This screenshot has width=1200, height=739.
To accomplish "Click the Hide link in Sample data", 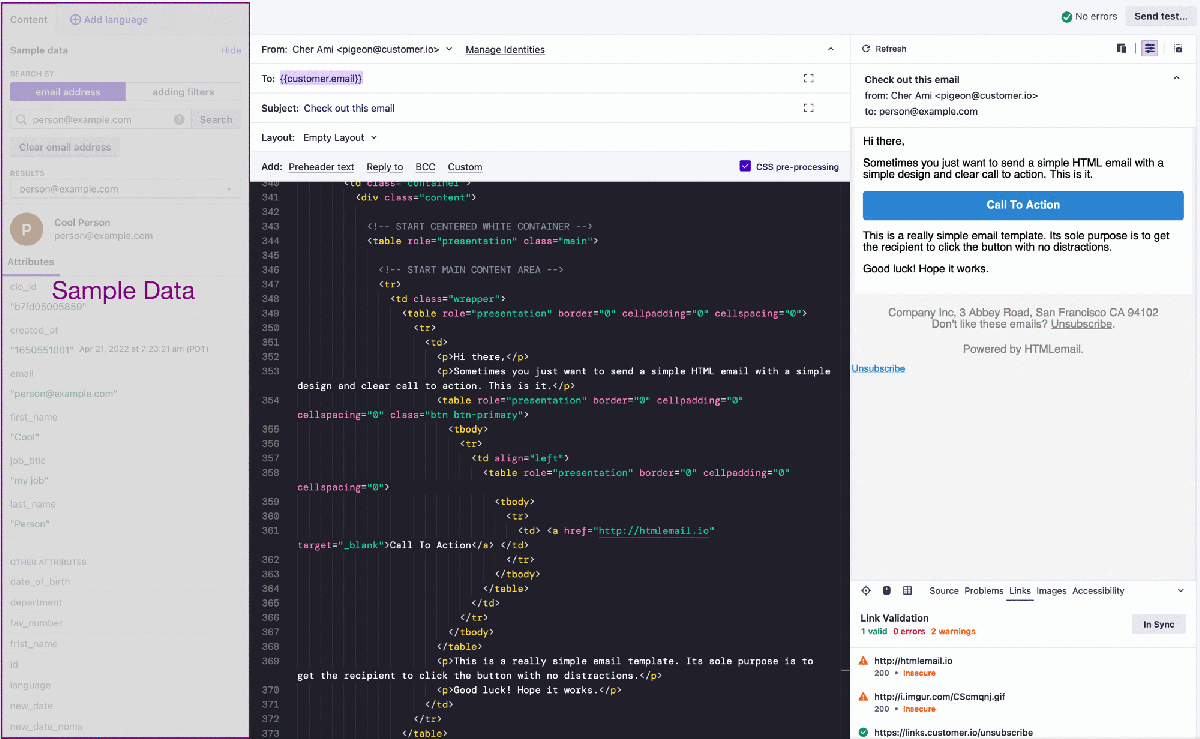I will (231, 50).
